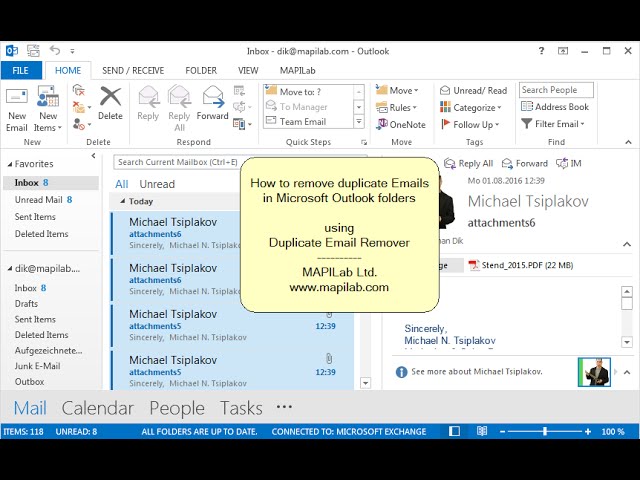Open the Rules dropdown
The image size is (640, 480).
point(396,107)
